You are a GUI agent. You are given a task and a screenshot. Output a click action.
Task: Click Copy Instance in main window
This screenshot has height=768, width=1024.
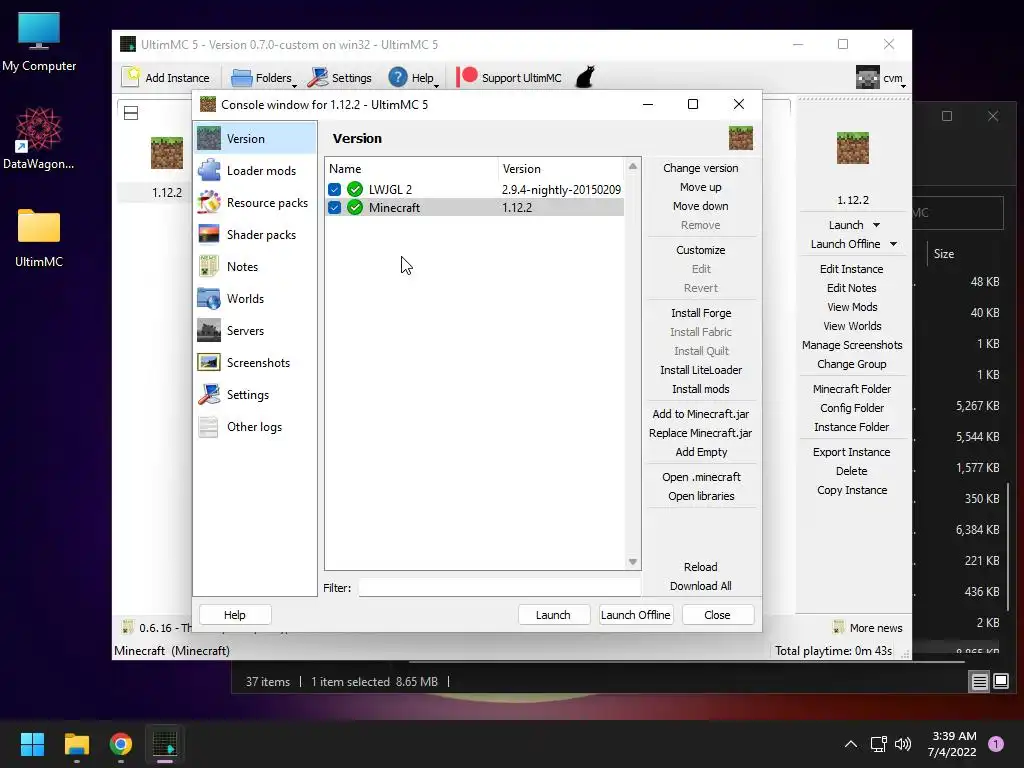coord(852,490)
